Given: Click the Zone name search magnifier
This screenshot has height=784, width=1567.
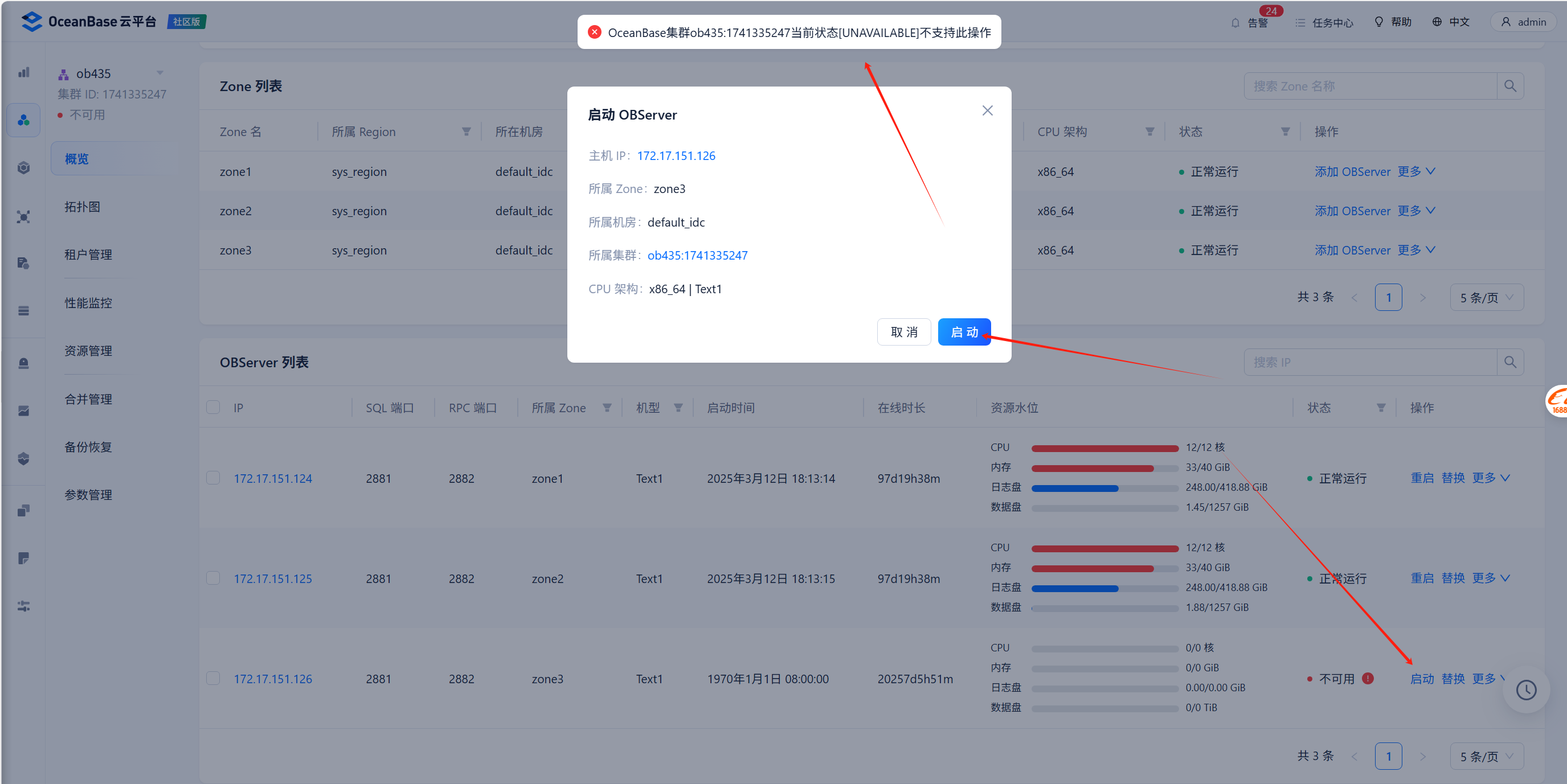Looking at the screenshot, I should click(1510, 87).
